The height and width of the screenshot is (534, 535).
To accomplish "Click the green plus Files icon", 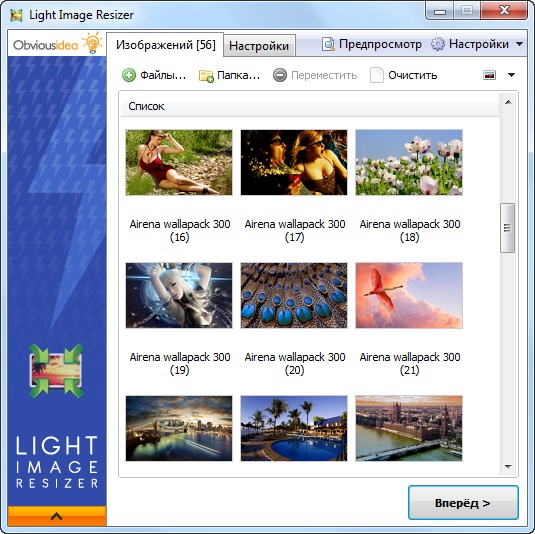I will tap(129, 75).
